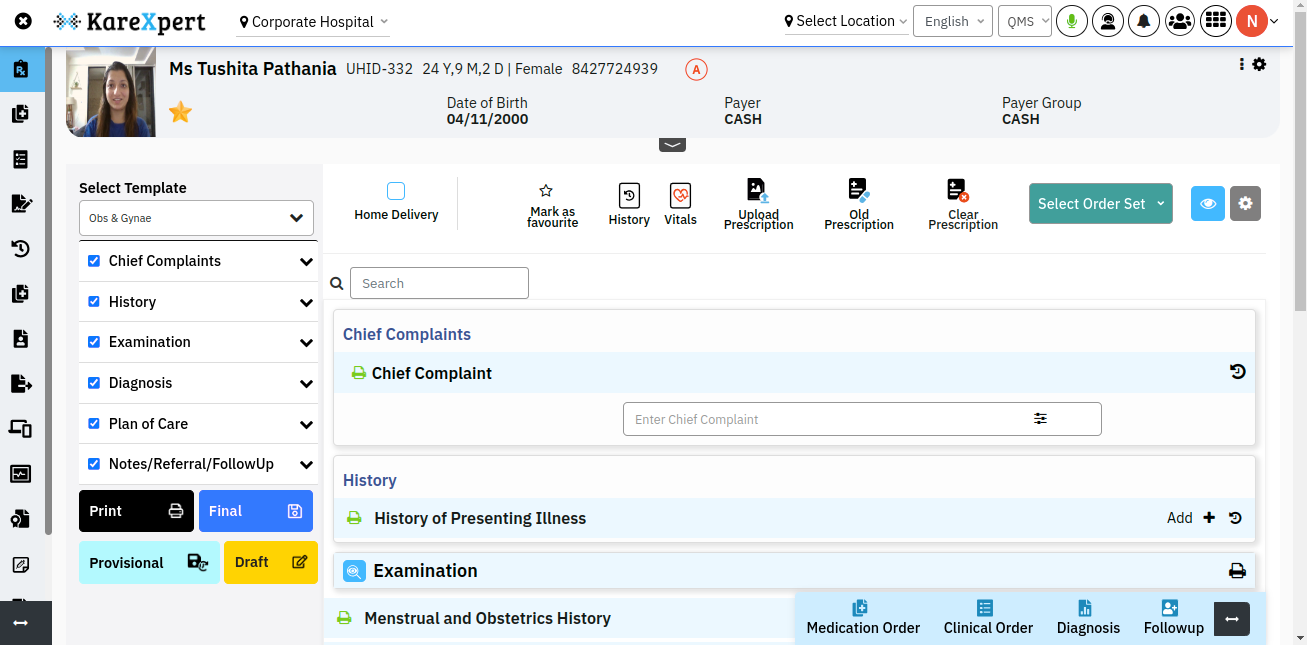Click inside the Search input field
Image resolution: width=1307 pixels, height=645 pixels.
(x=439, y=283)
